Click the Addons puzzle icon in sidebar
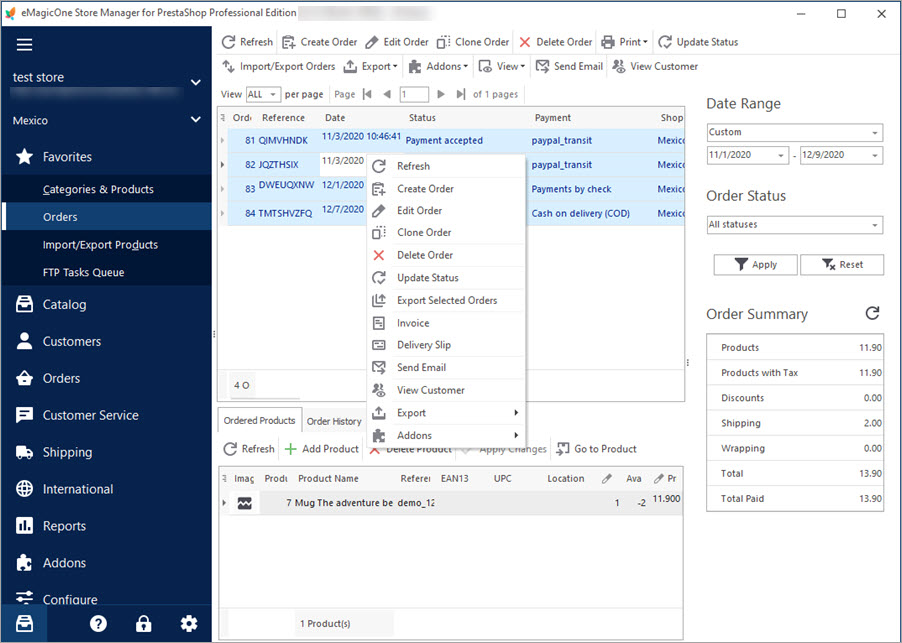 24,562
